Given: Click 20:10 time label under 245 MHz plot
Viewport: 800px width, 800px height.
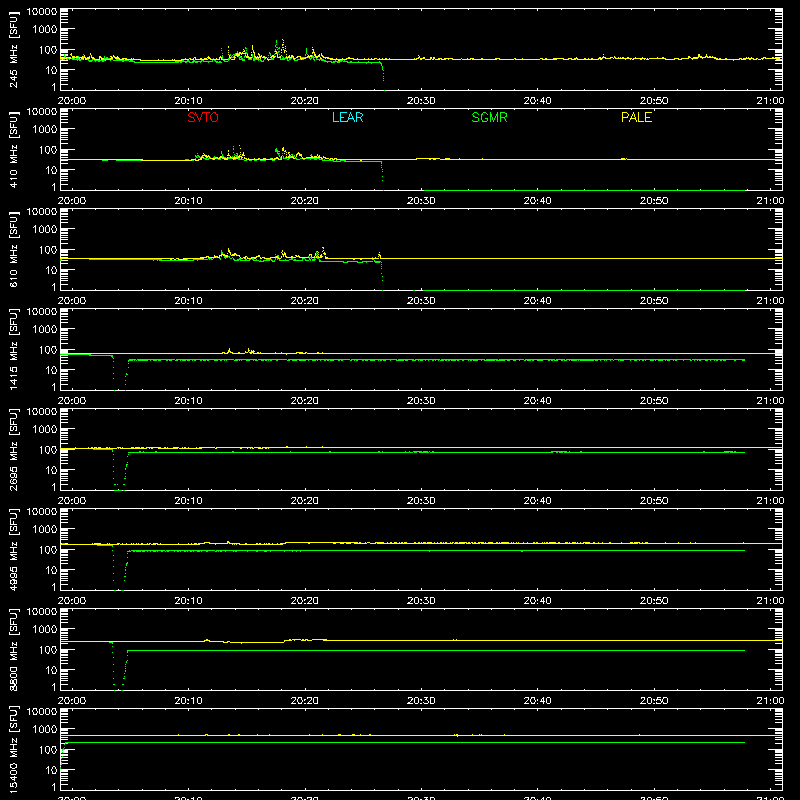Looking at the screenshot, I should [x=188, y=101].
